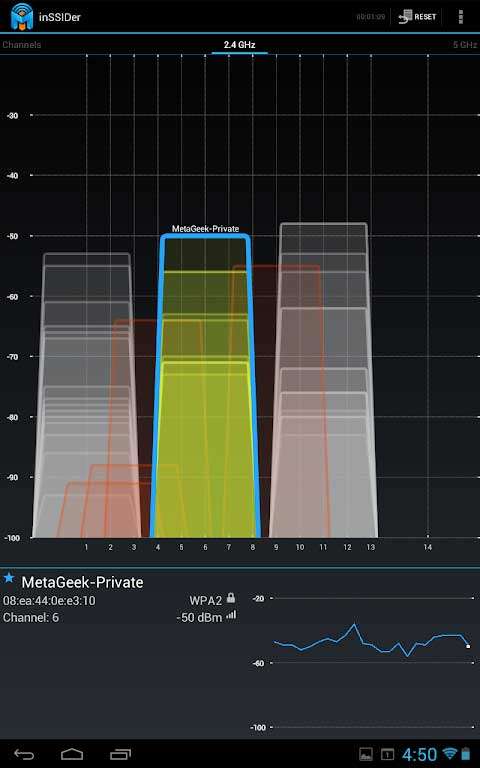Toggle the blue star next to MetaGeek-Private
Screen dimensions: 480x768
click(x=9, y=578)
